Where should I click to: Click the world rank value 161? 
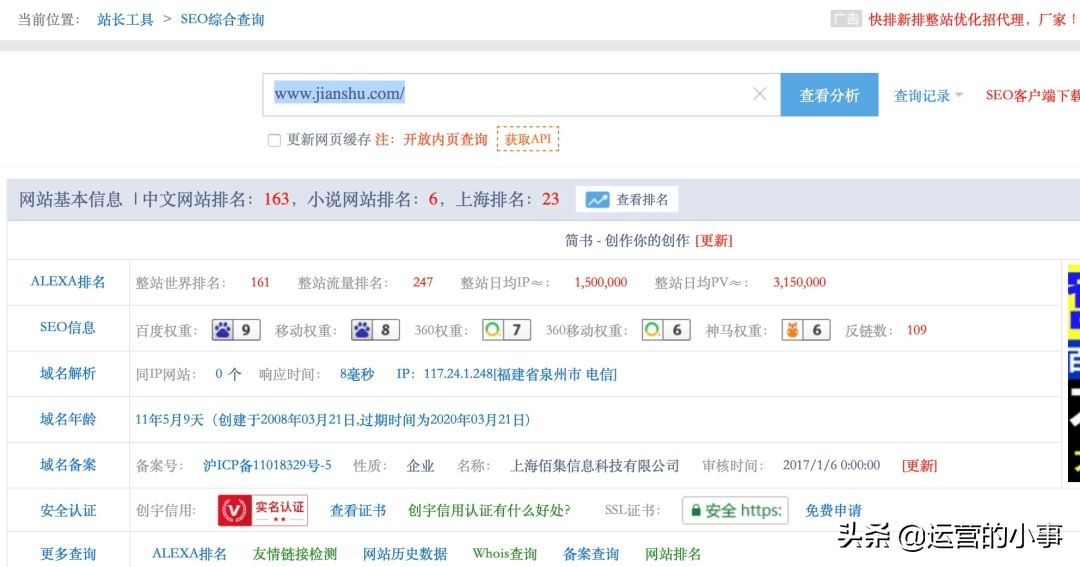[x=260, y=282]
